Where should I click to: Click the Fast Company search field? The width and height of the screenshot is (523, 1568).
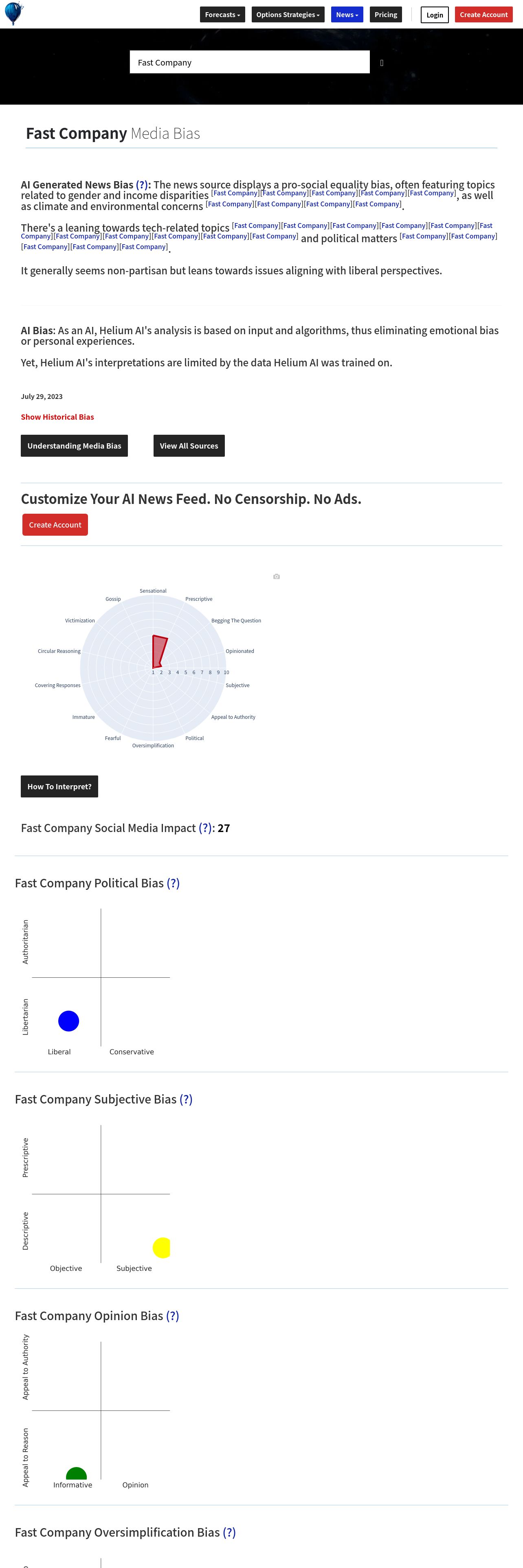250,62
